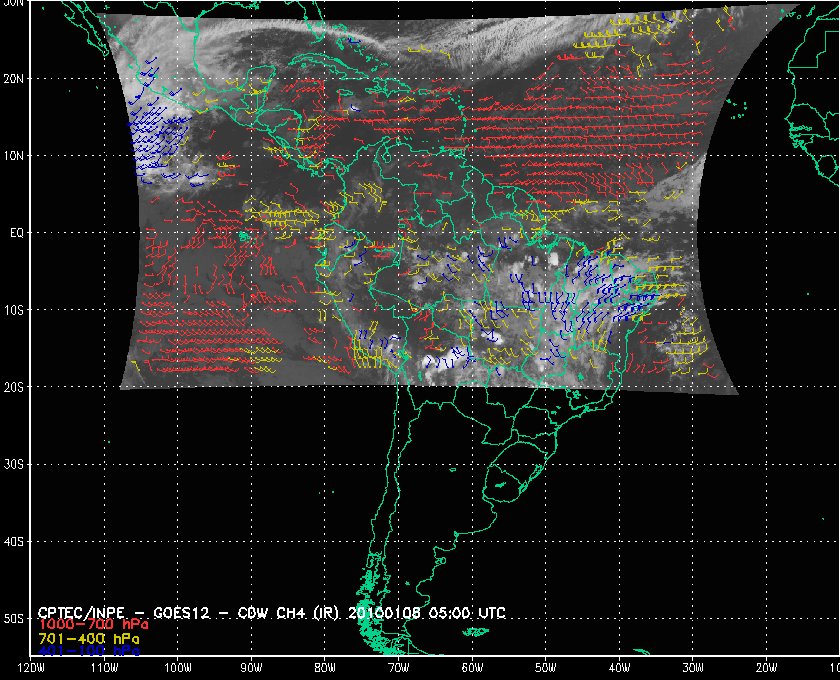Click the 50S latitude label
This screenshot has width=840, height=680.
click(x=13, y=619)
